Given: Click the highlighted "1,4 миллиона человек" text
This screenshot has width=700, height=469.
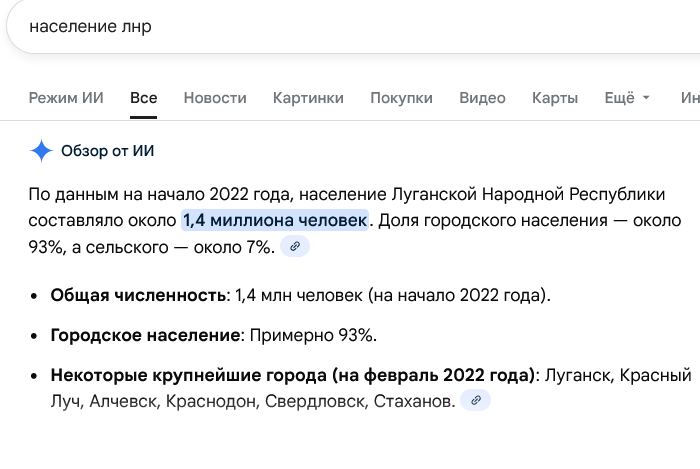Looking at the screenshot, I should [x=275, y=219].
